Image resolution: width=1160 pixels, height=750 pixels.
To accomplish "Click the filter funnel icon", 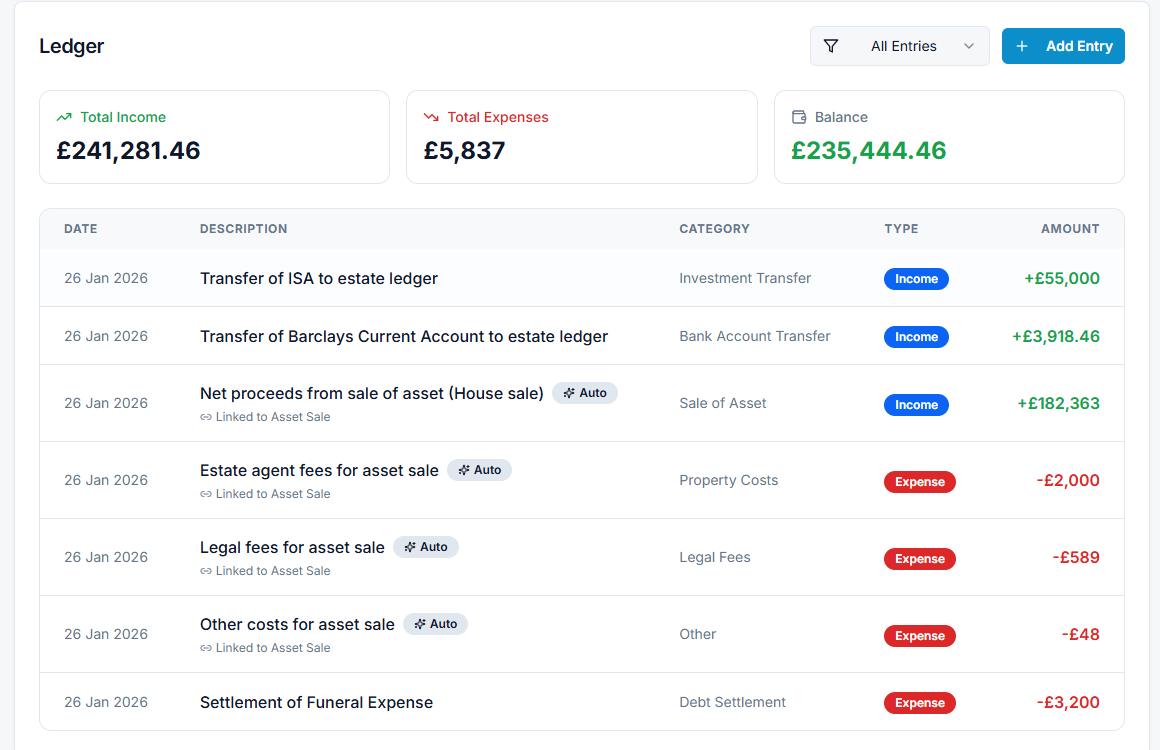I will tap(831, 46).
